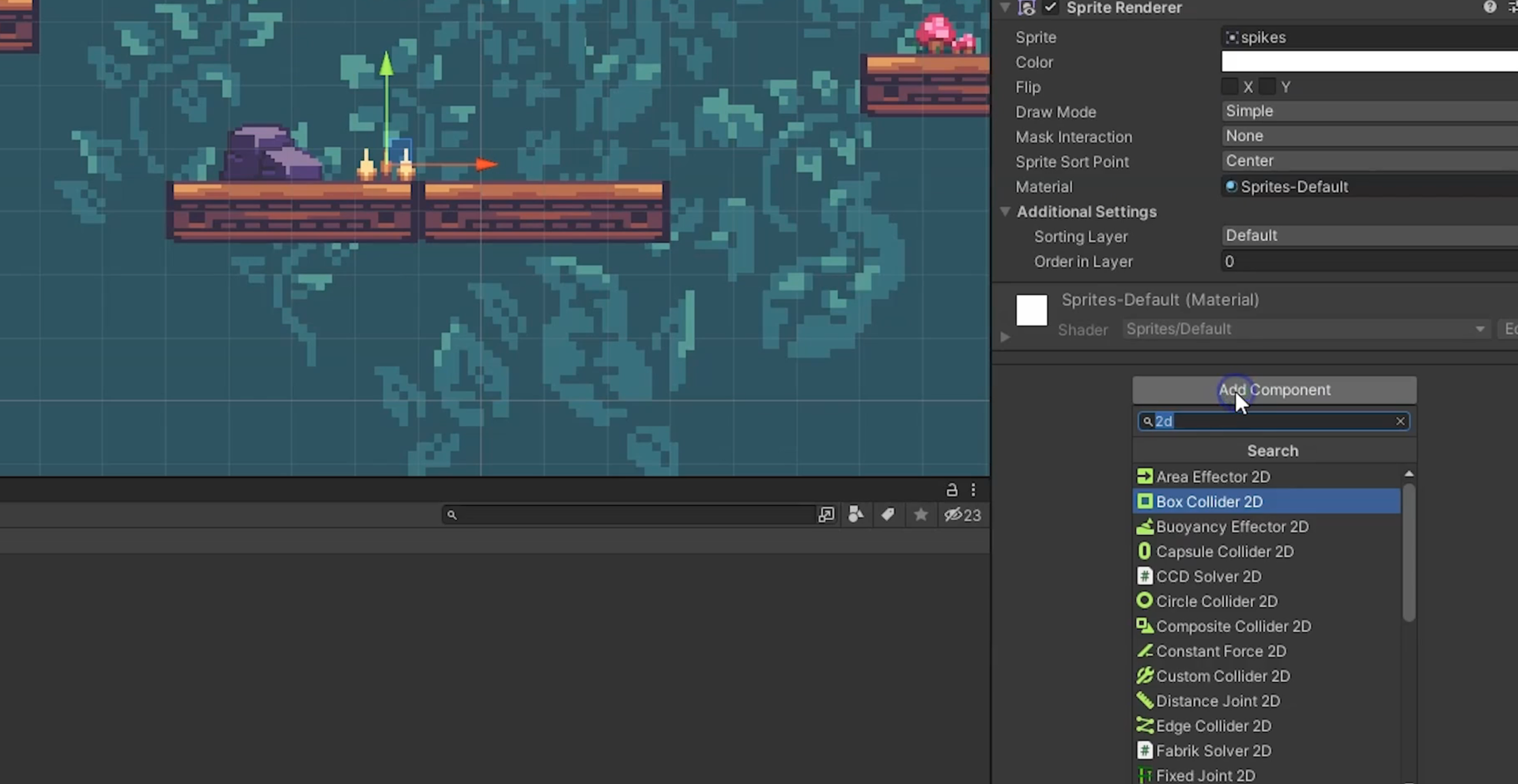Click the search by type icon
The width and height of the screenshot is (1518, 784).
point(855,514)
